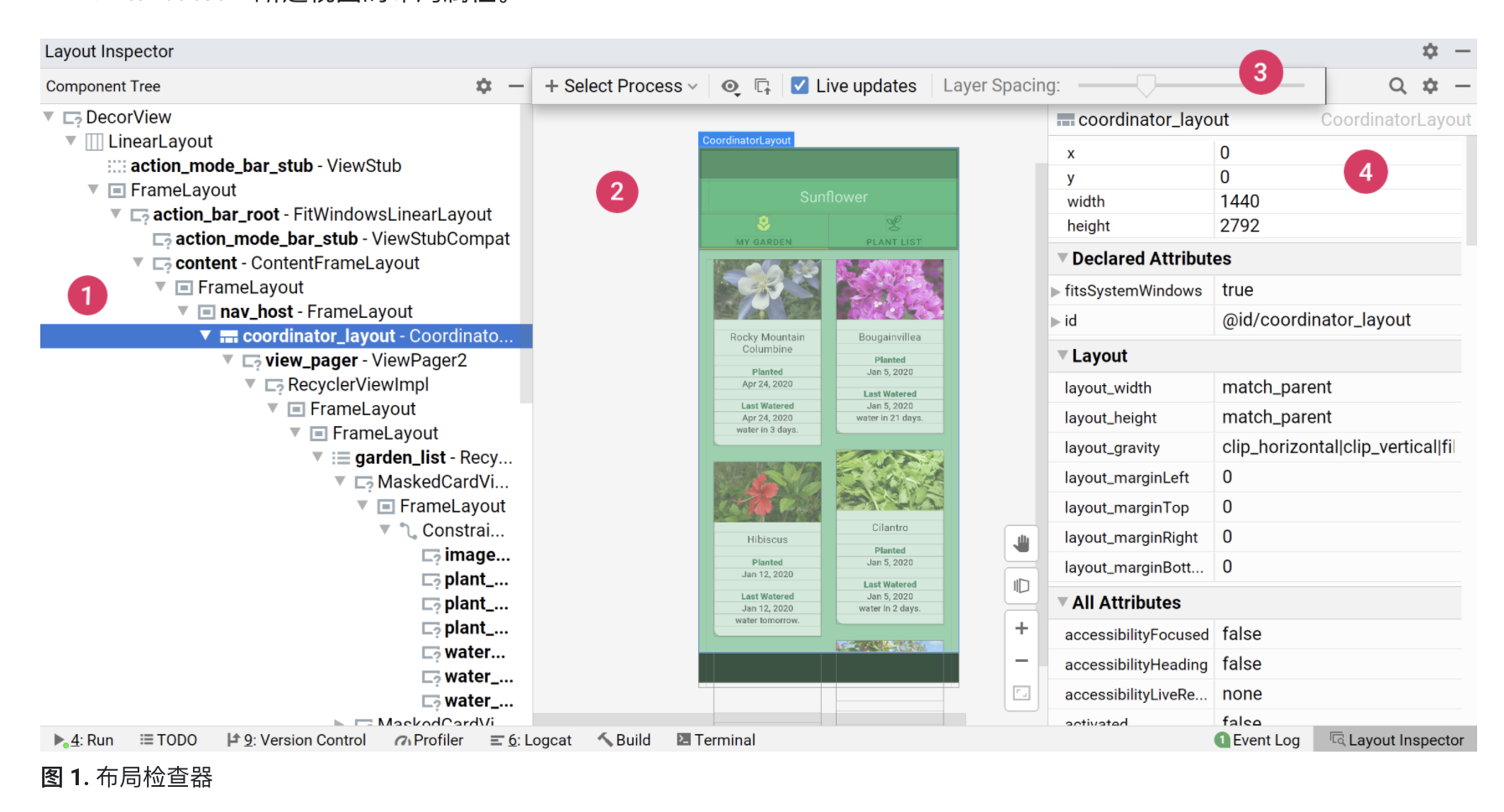Open the 9: Version Control tab
The image size is (1504, 812).
pyautogui.click(x=296, y=740)
